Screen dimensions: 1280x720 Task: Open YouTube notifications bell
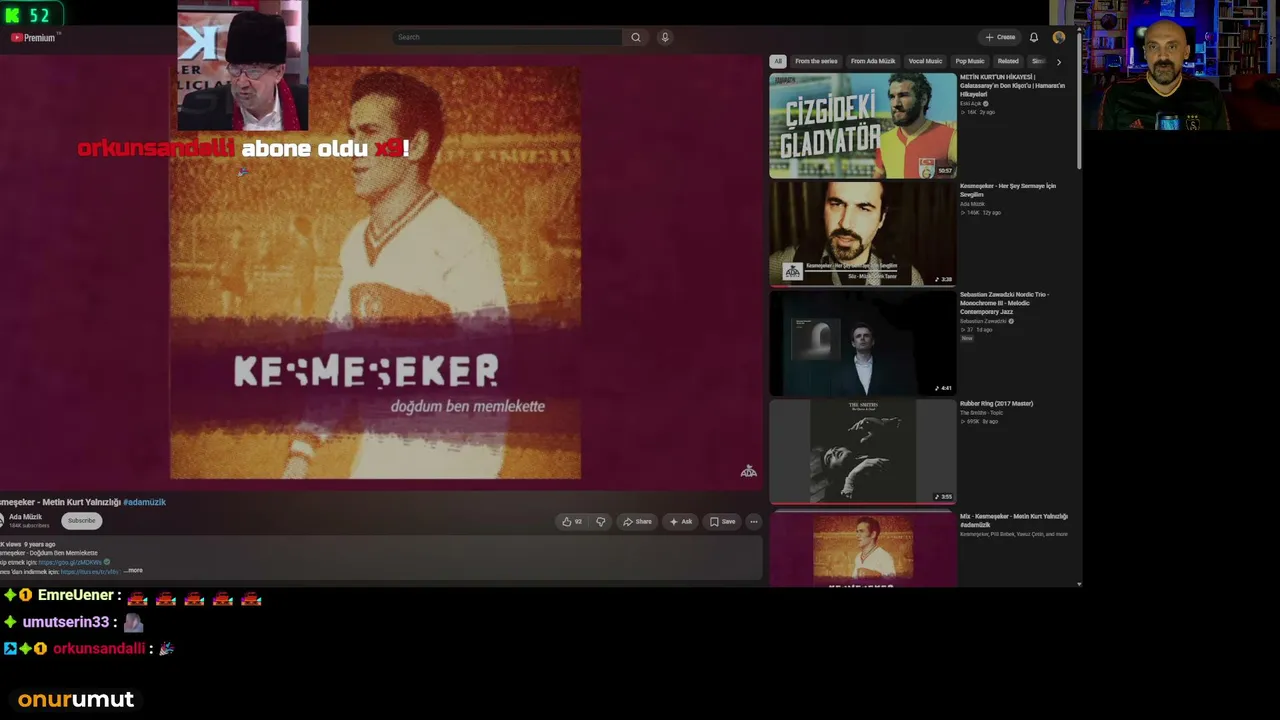click(1033, 37)
